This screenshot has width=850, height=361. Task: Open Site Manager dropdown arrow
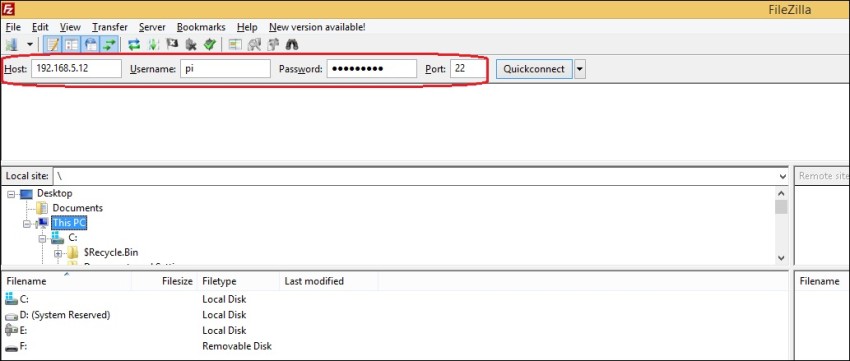click(30, 44)
